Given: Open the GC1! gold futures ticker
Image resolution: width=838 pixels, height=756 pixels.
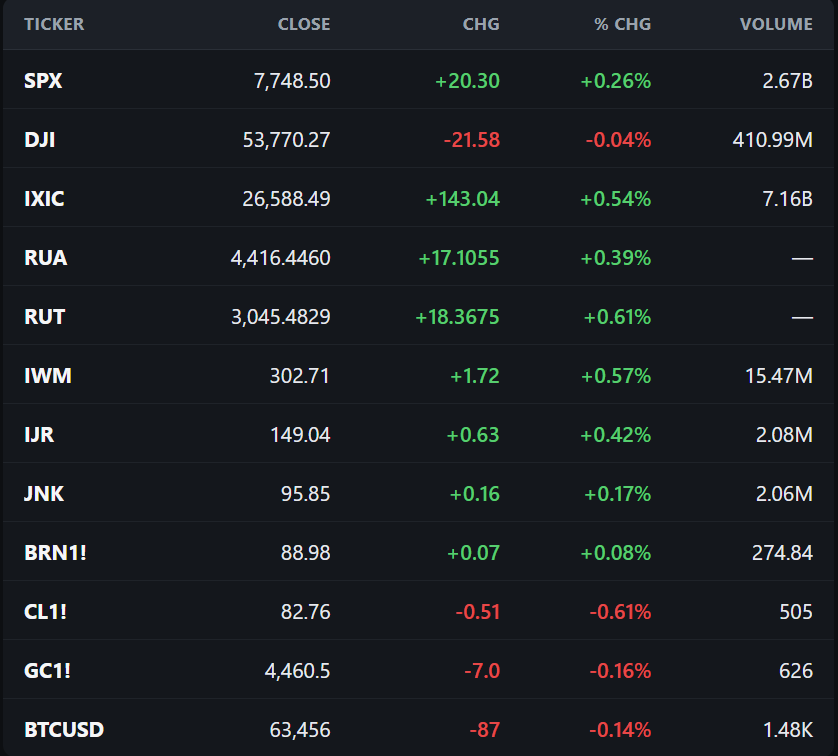Looking at the screenshot, I should [48, 671].
